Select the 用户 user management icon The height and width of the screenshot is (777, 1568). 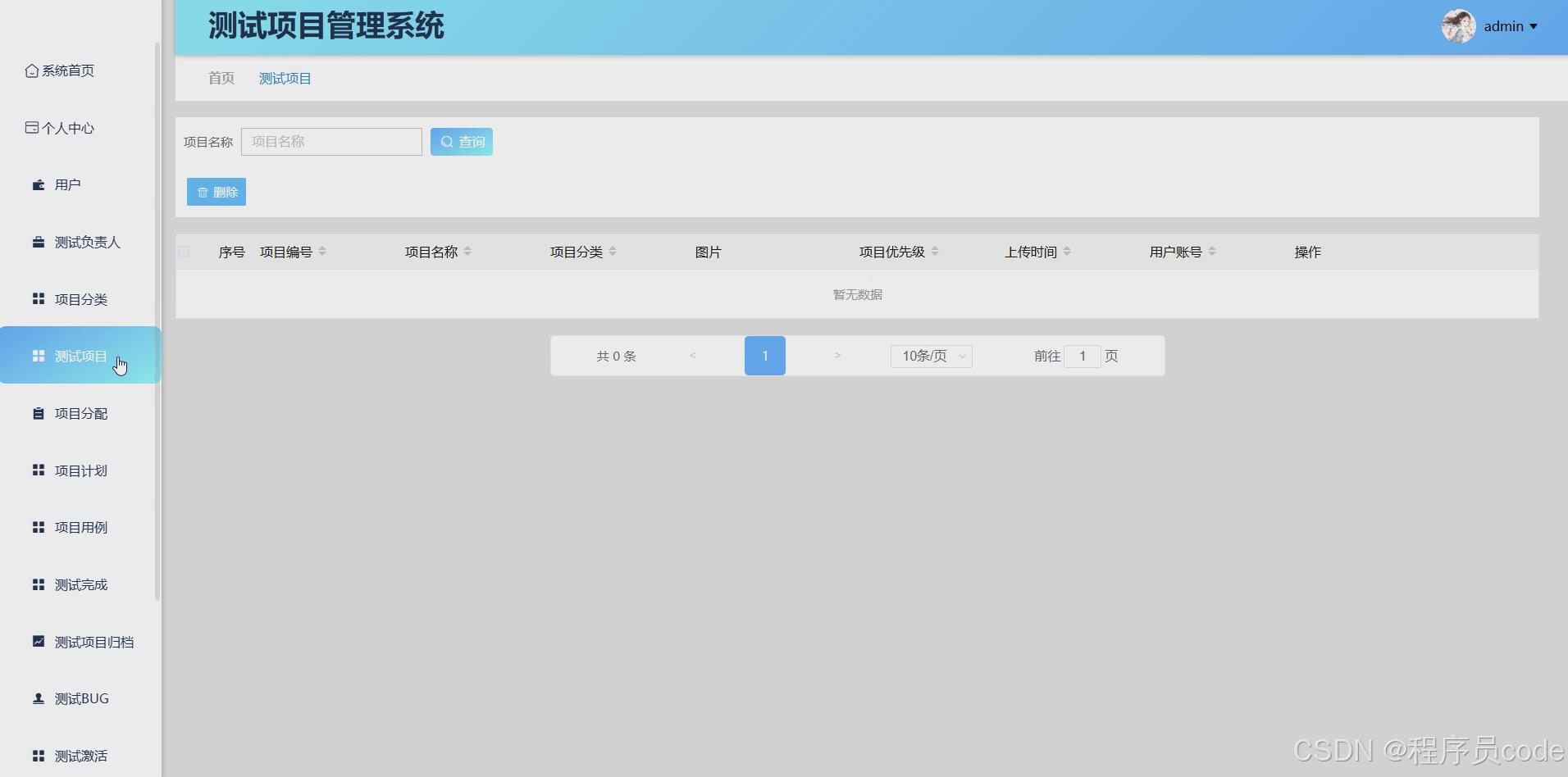pyautogui.click(x=38, y=184)
